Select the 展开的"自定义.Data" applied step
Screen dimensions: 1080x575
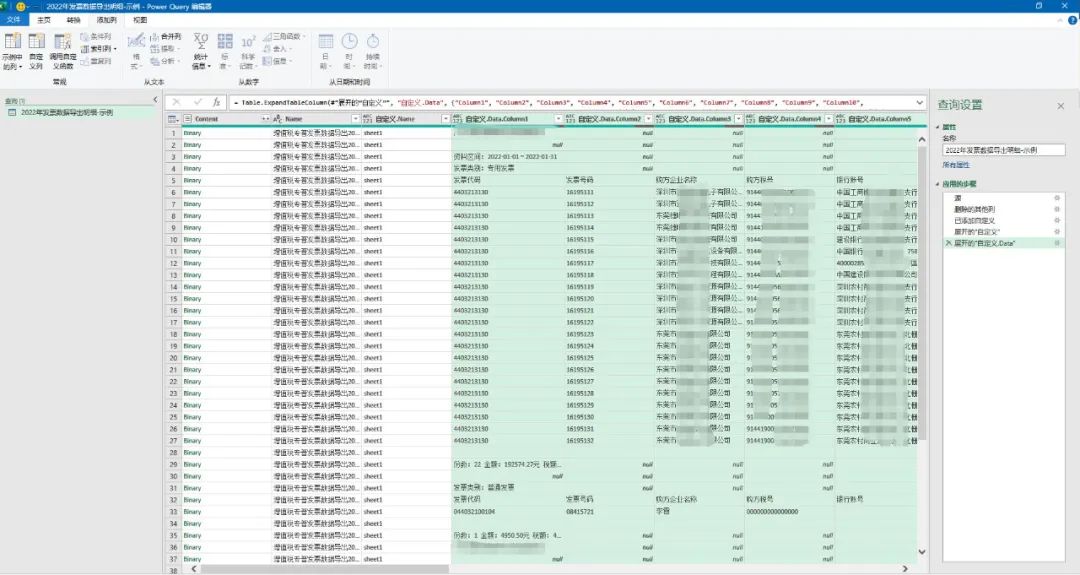(1003, 243)
